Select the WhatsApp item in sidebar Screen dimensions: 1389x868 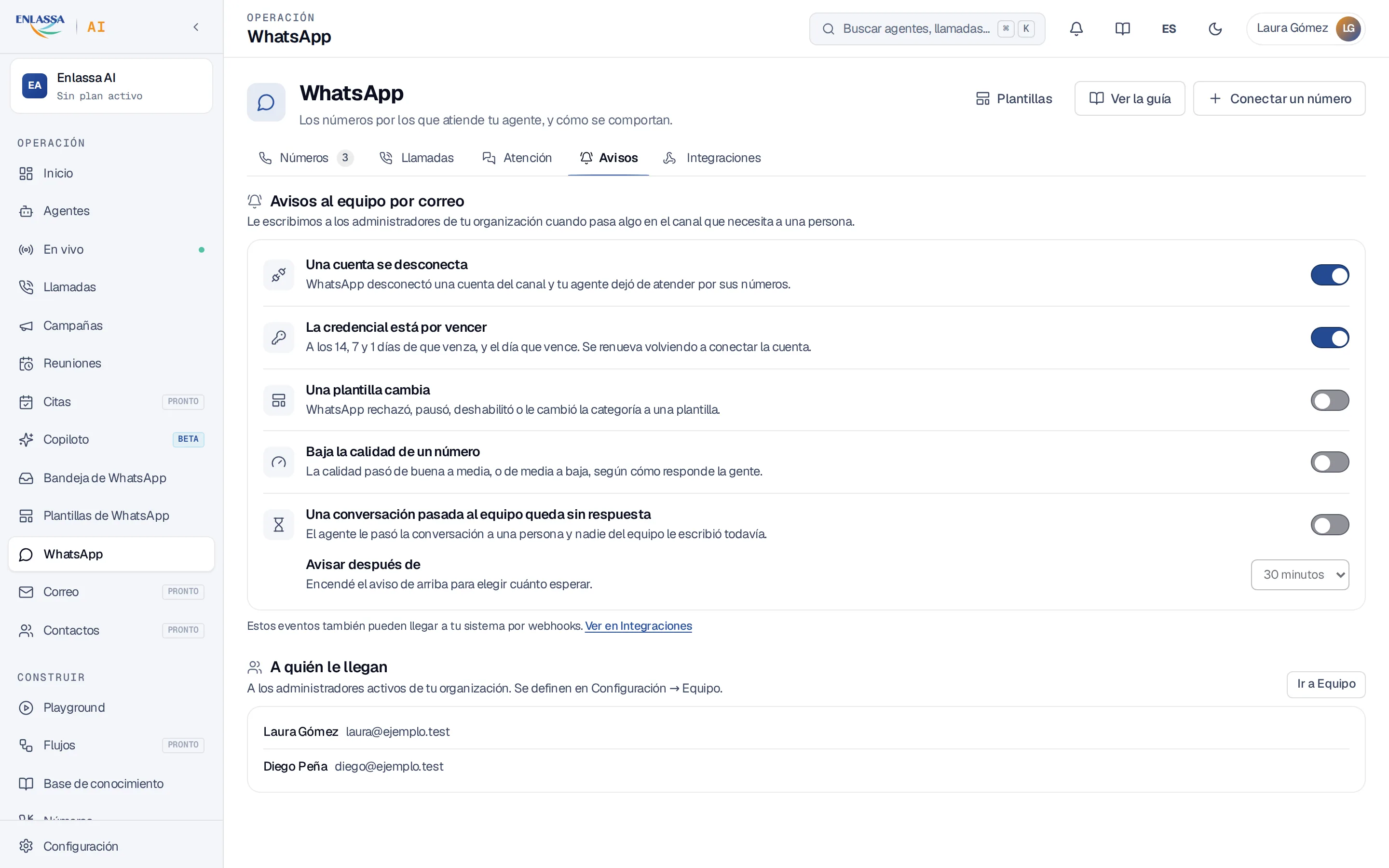click(x=111, y=554)
